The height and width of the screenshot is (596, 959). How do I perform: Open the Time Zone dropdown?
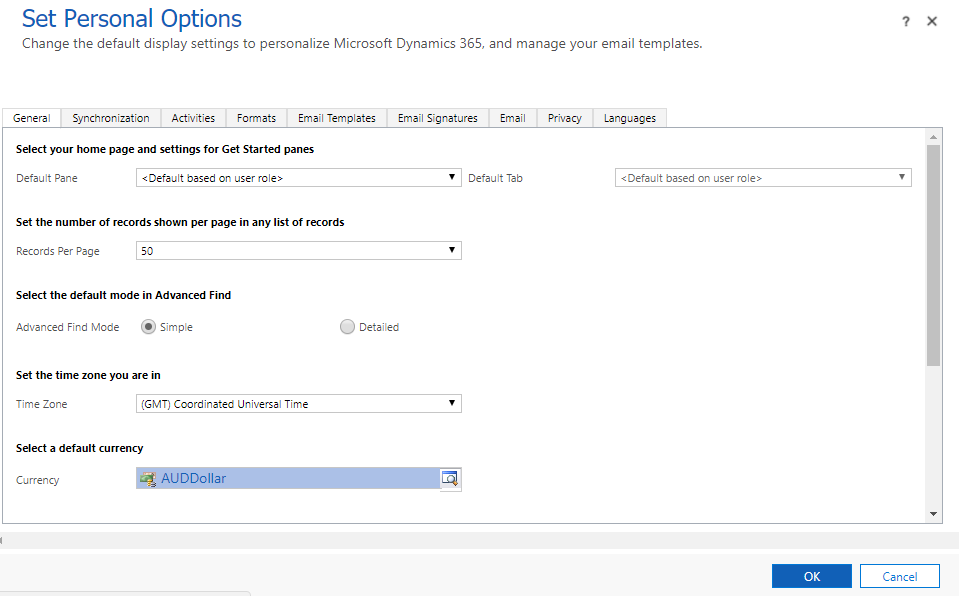coord(298,404)
